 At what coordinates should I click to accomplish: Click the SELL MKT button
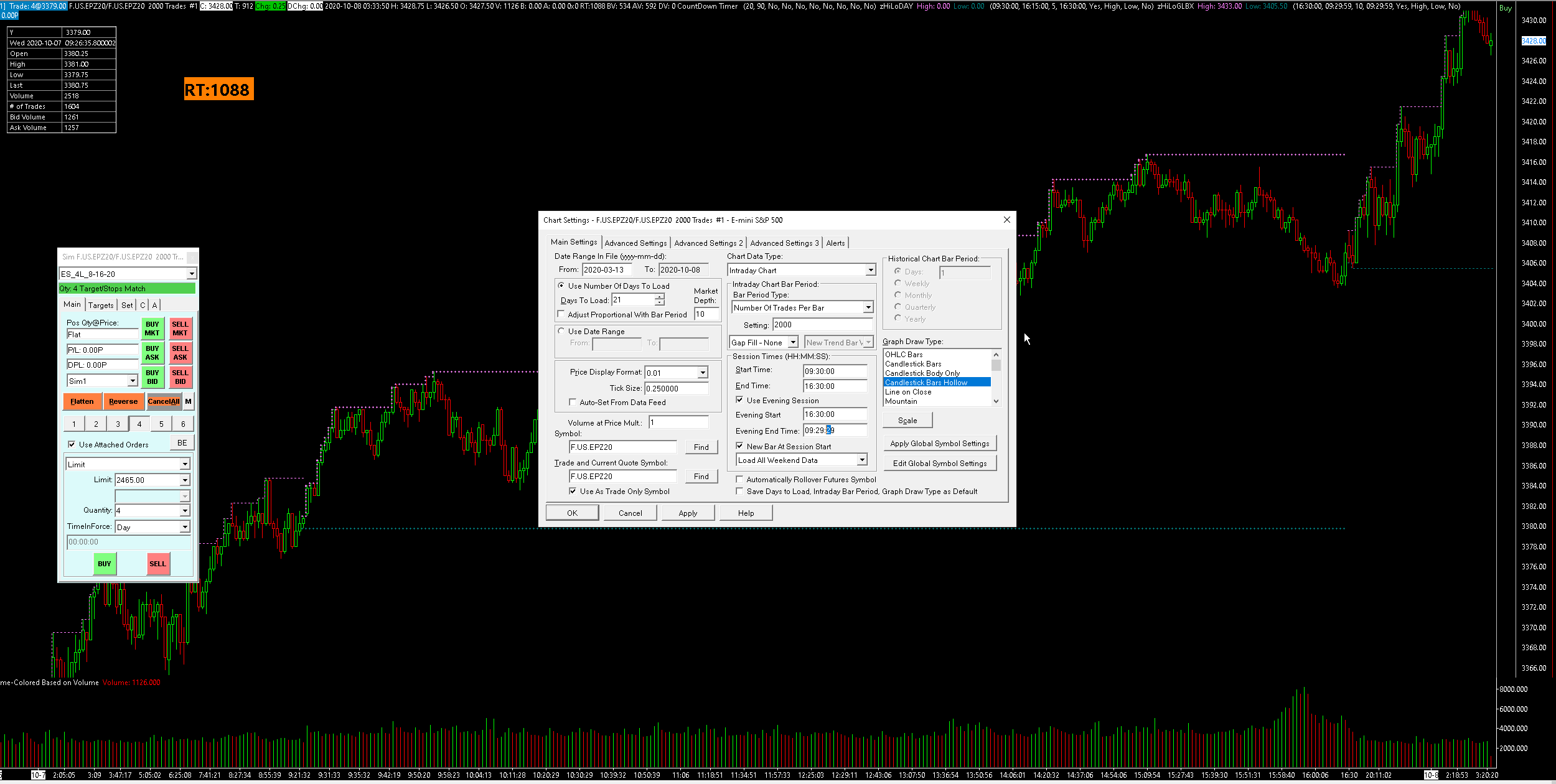[180, 329]
